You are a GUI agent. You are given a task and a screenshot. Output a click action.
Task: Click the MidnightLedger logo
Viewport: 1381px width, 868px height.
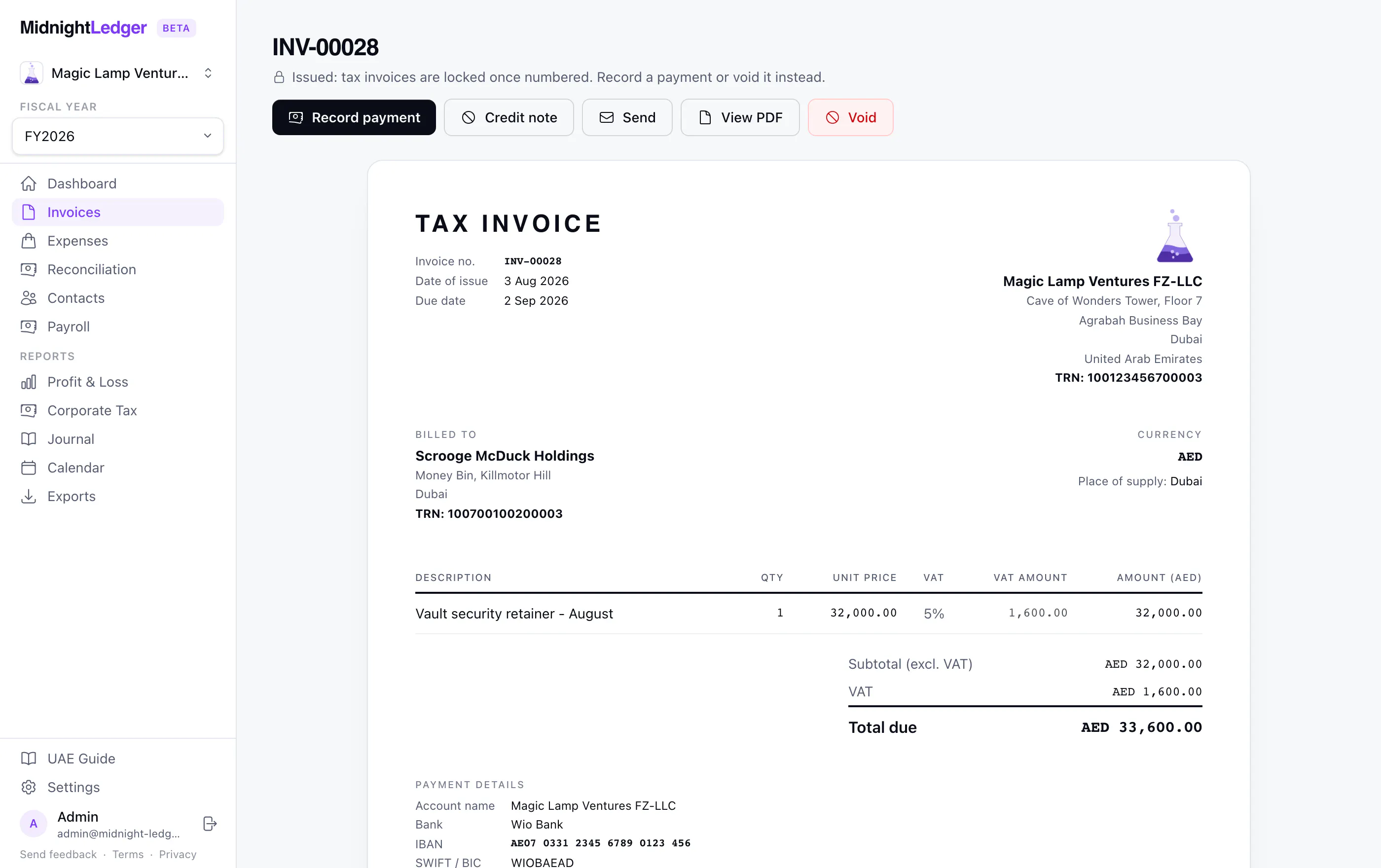click(83, 28)
